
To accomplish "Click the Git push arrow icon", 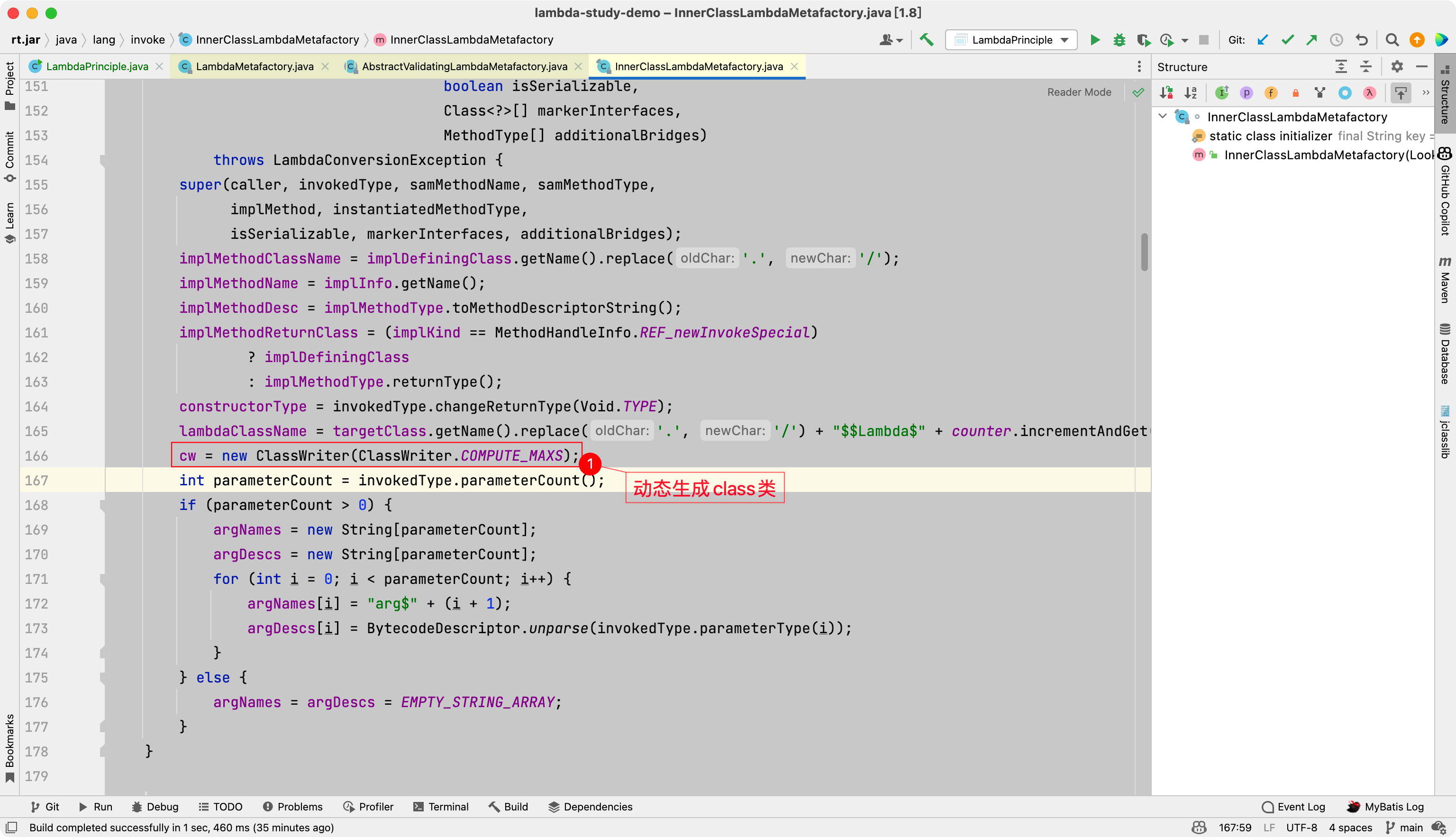I will click(x=1312, y=40).
